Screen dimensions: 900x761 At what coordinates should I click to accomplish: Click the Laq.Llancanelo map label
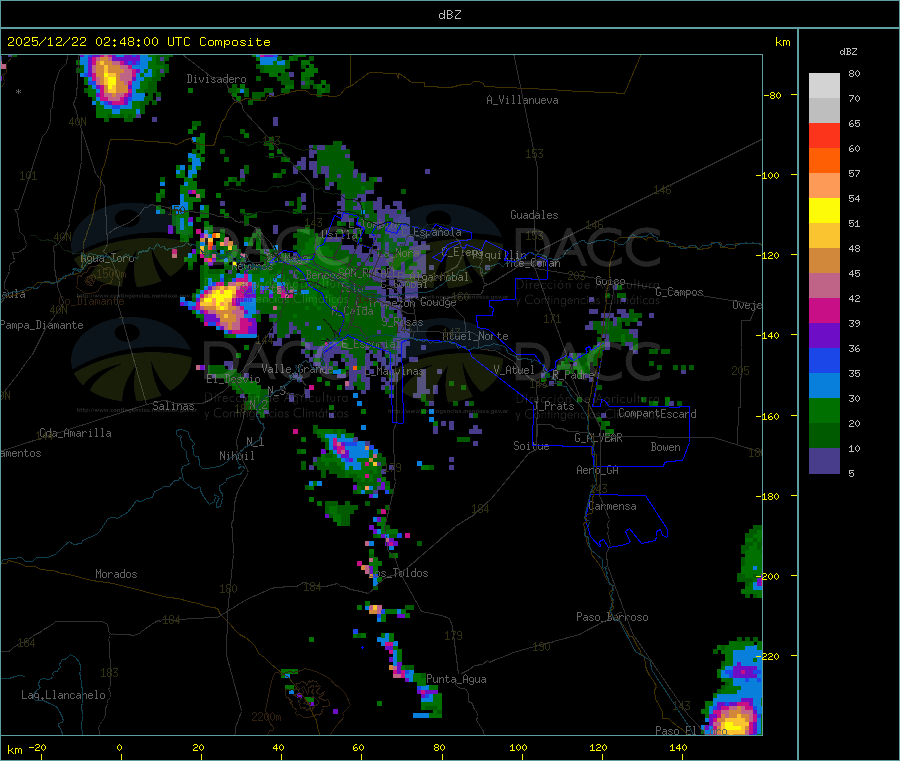click(63, 695)
